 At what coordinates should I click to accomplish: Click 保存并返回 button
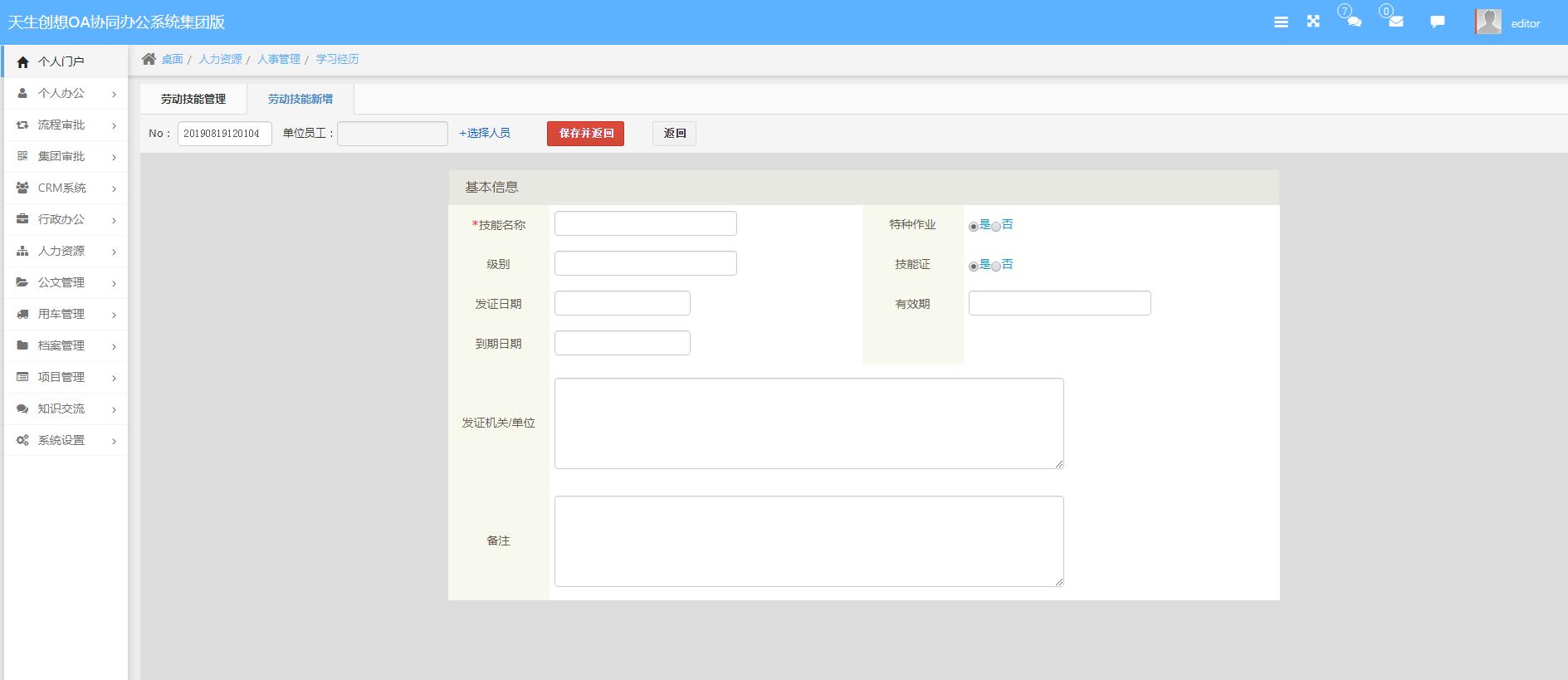585,134
